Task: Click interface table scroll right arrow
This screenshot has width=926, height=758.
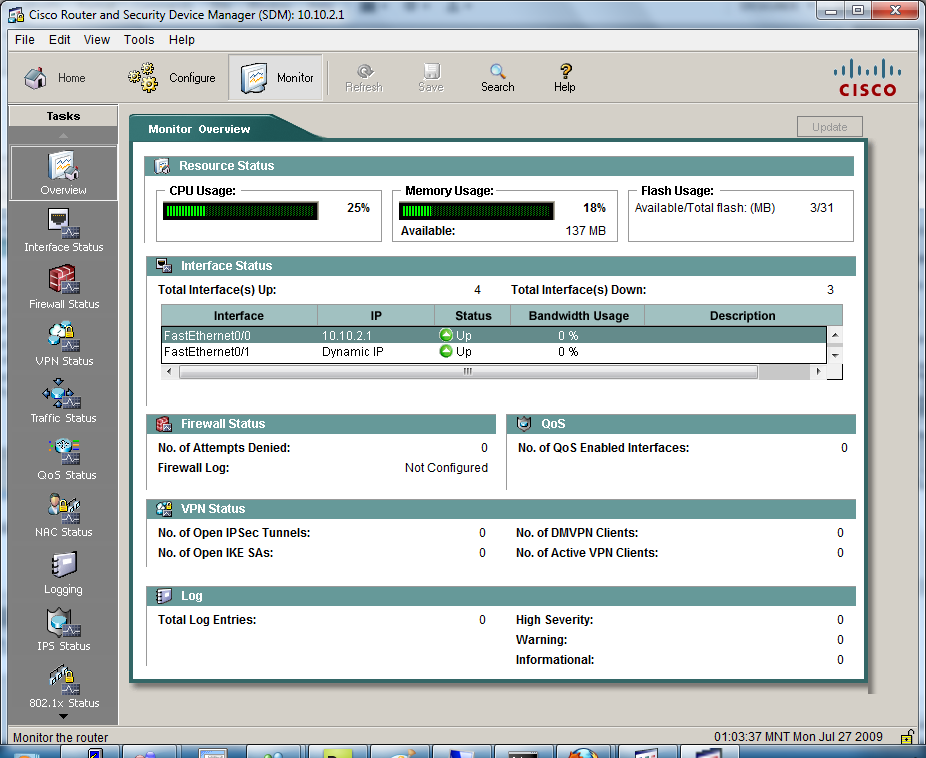Action: pos(819,371)
